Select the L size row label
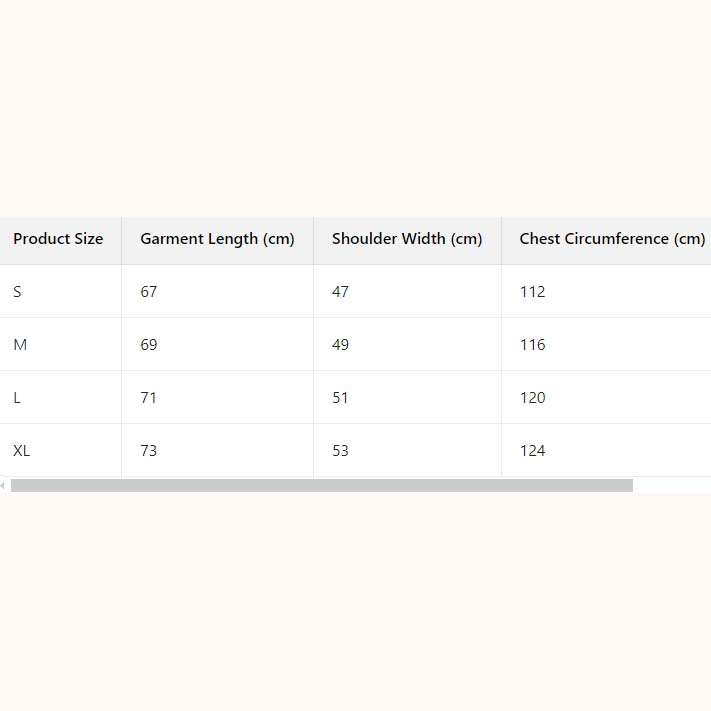The height and width of the screenshot is (711, 711). click(x=17, y=398)
